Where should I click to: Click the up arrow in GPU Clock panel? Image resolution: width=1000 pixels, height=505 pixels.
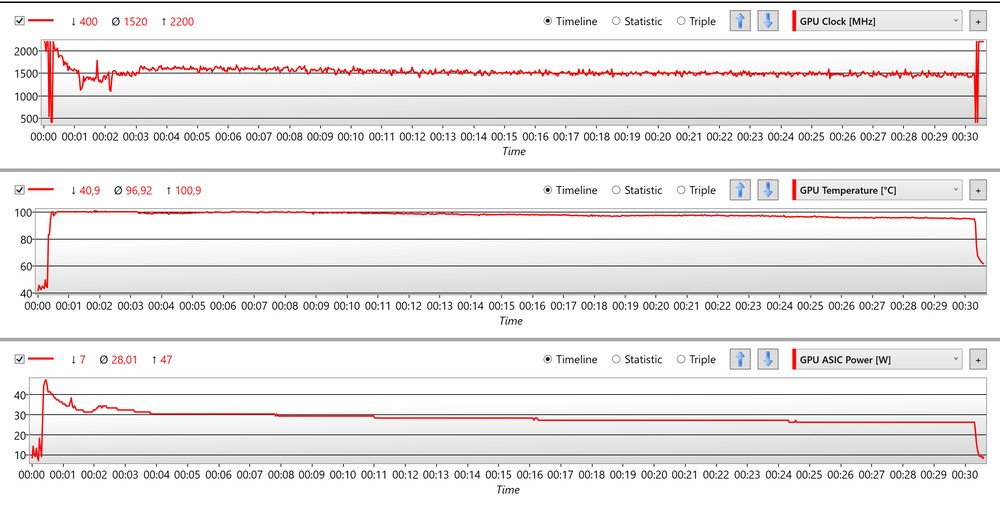tap(740, 21)
